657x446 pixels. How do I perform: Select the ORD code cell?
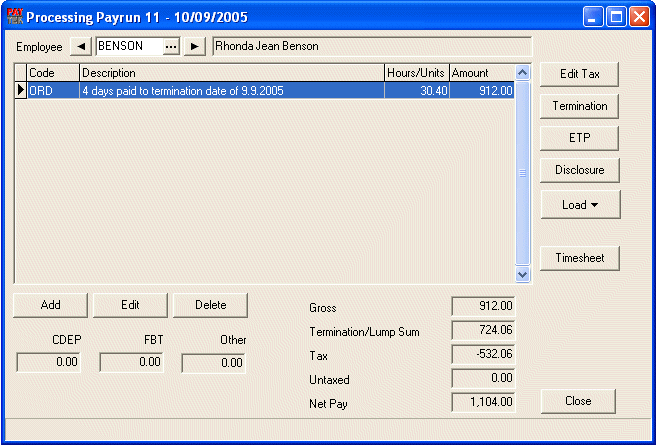point(53,91)
